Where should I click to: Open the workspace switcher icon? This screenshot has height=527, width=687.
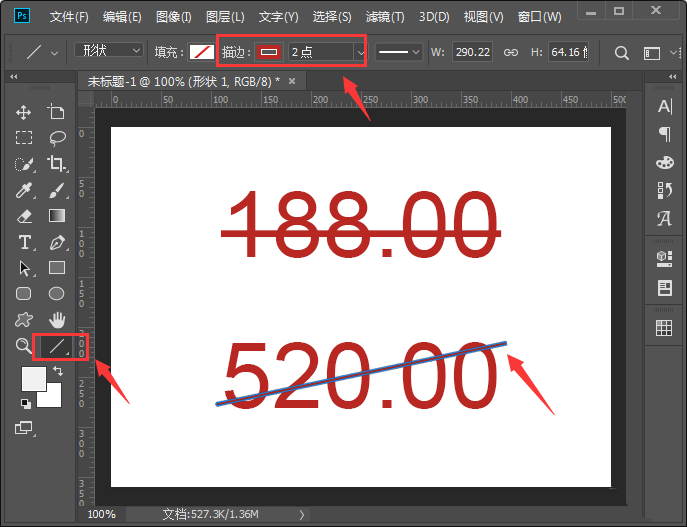652,53
